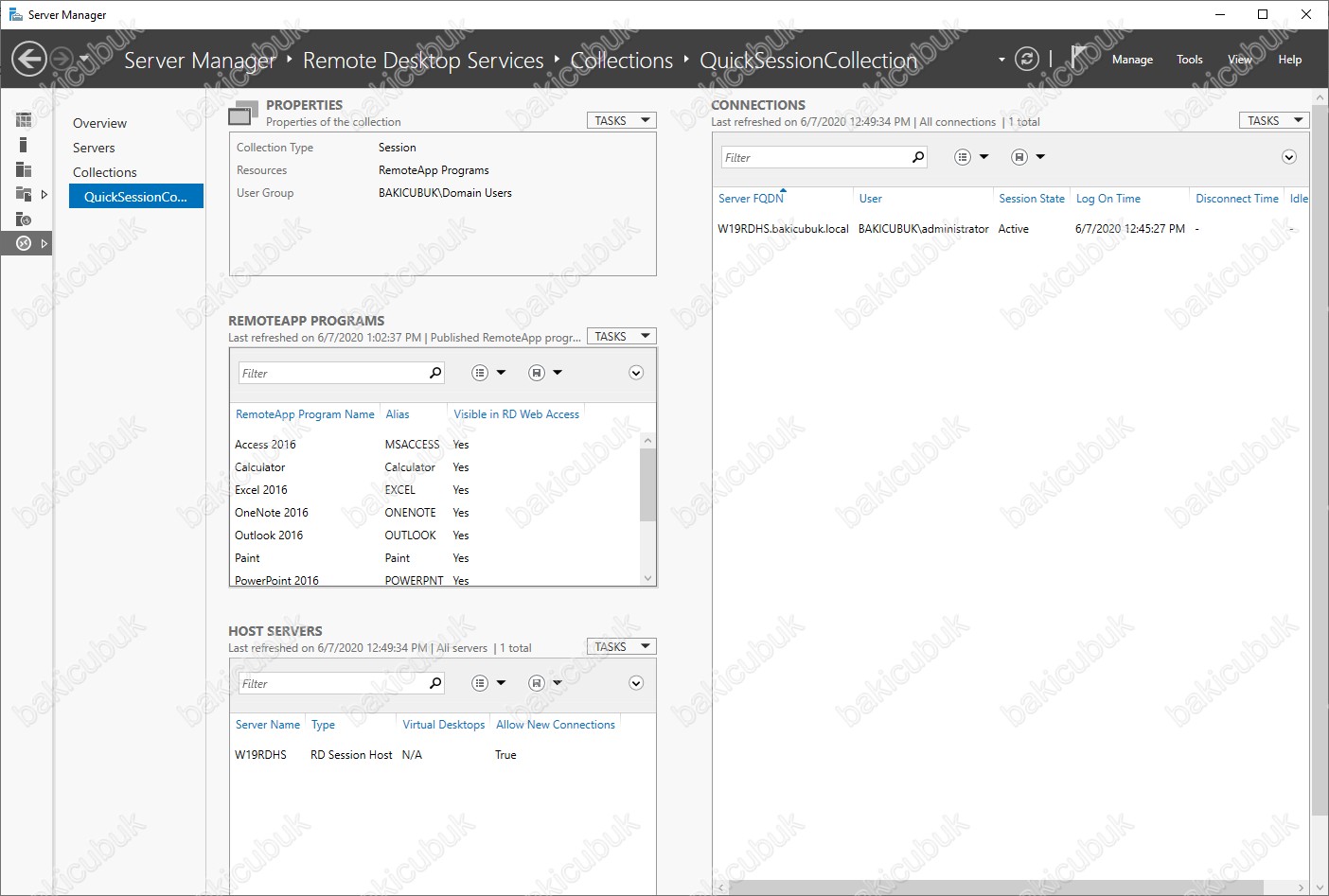Select OneNote 2016 program row
This screenshot has width=1329, height=896.
tap(435, 513)
